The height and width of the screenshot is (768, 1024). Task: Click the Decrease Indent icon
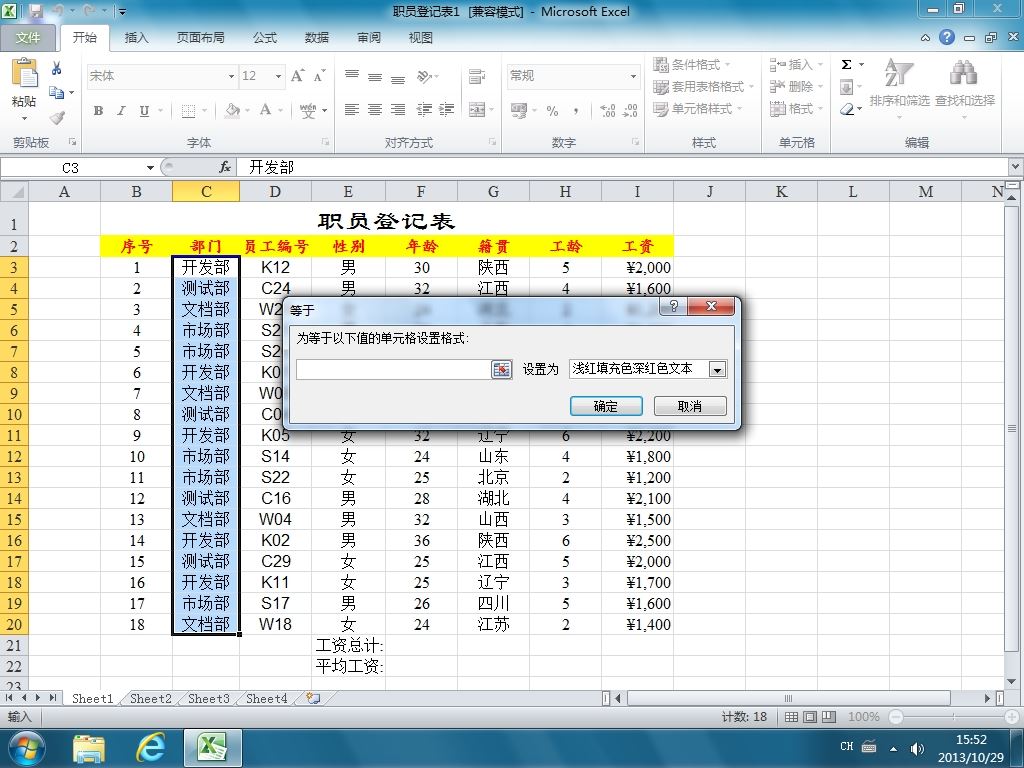[x=424, y=110]
